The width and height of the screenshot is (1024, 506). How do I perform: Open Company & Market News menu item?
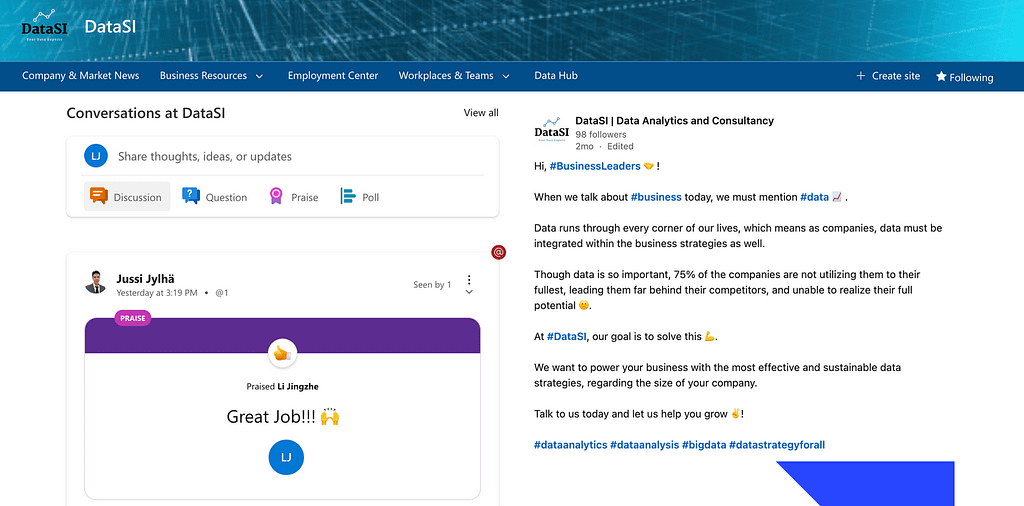click(80, 76)
